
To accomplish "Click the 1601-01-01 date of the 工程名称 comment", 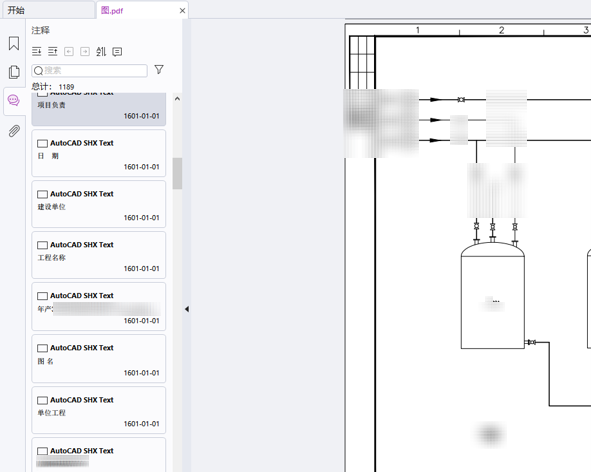I will coord(141,268).
